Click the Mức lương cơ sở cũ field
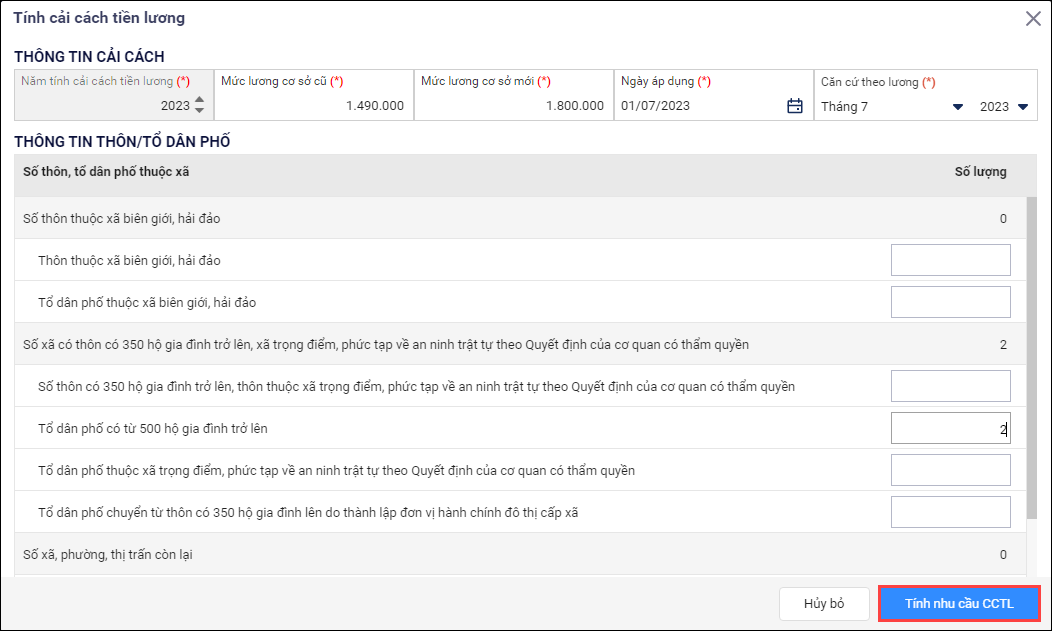Viewport: 1052px width, 631px height. [x=314, y=95]
